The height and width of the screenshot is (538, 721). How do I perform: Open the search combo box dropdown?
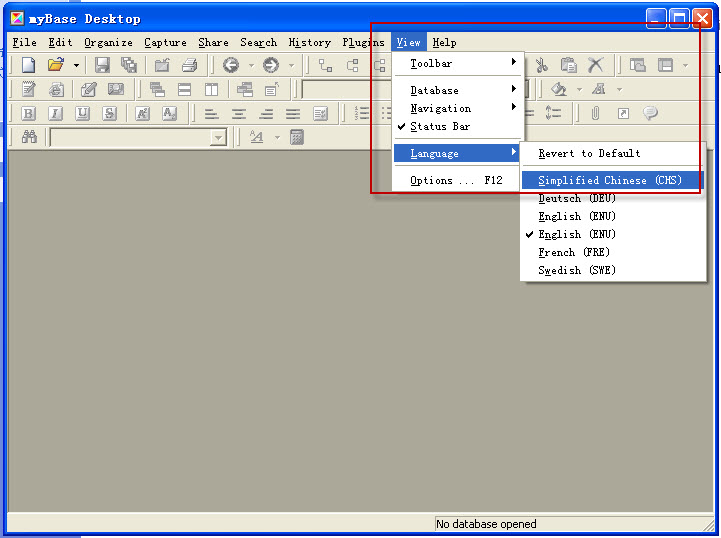(218, 137)
